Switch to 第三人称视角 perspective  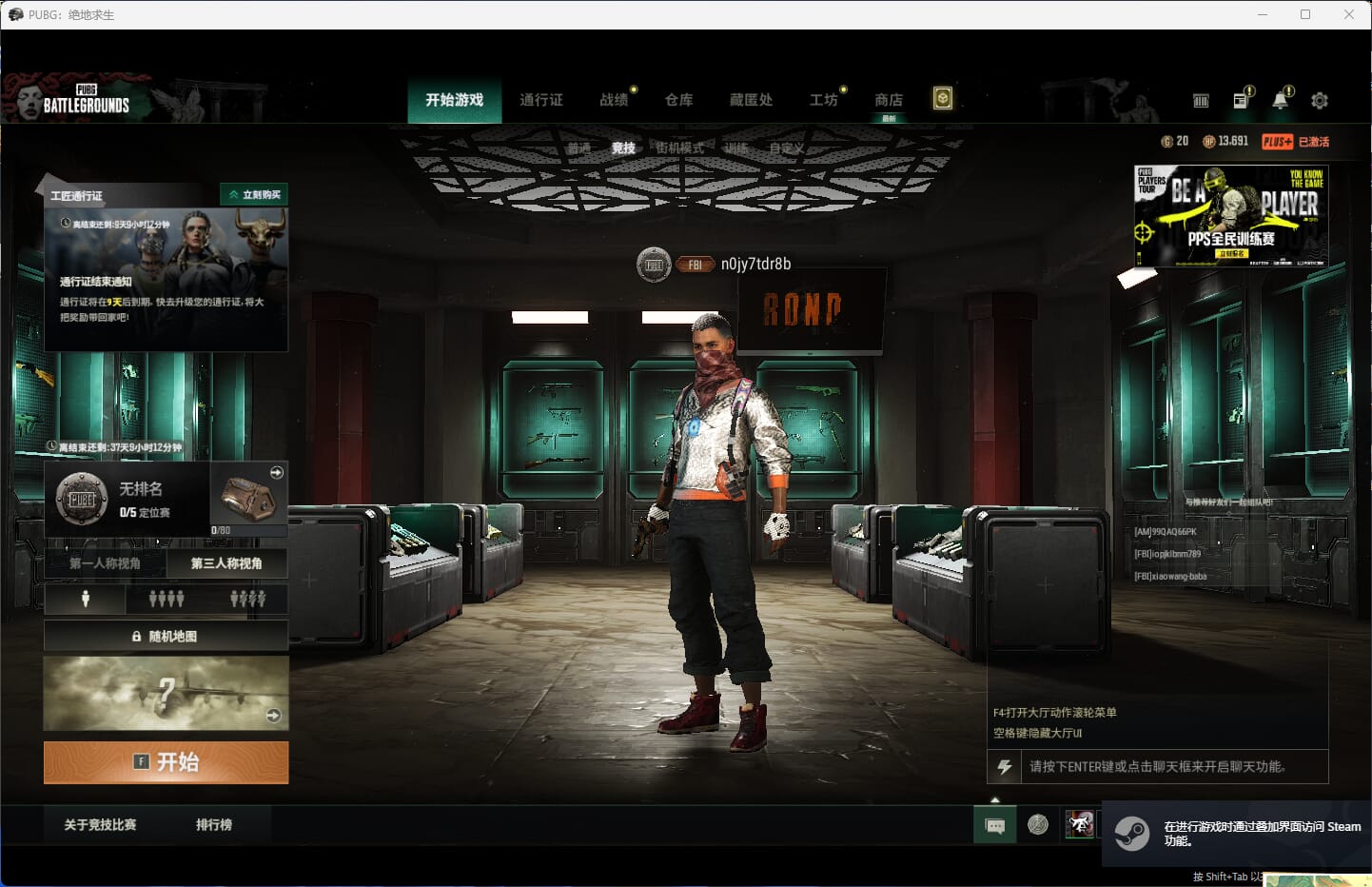[226, 563]
